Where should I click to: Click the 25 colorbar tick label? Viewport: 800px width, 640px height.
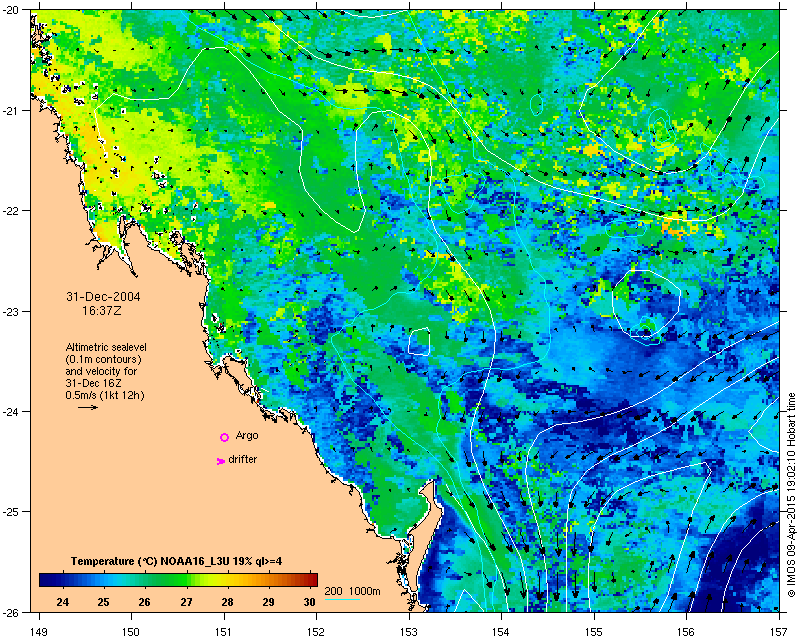coord(104,602)
